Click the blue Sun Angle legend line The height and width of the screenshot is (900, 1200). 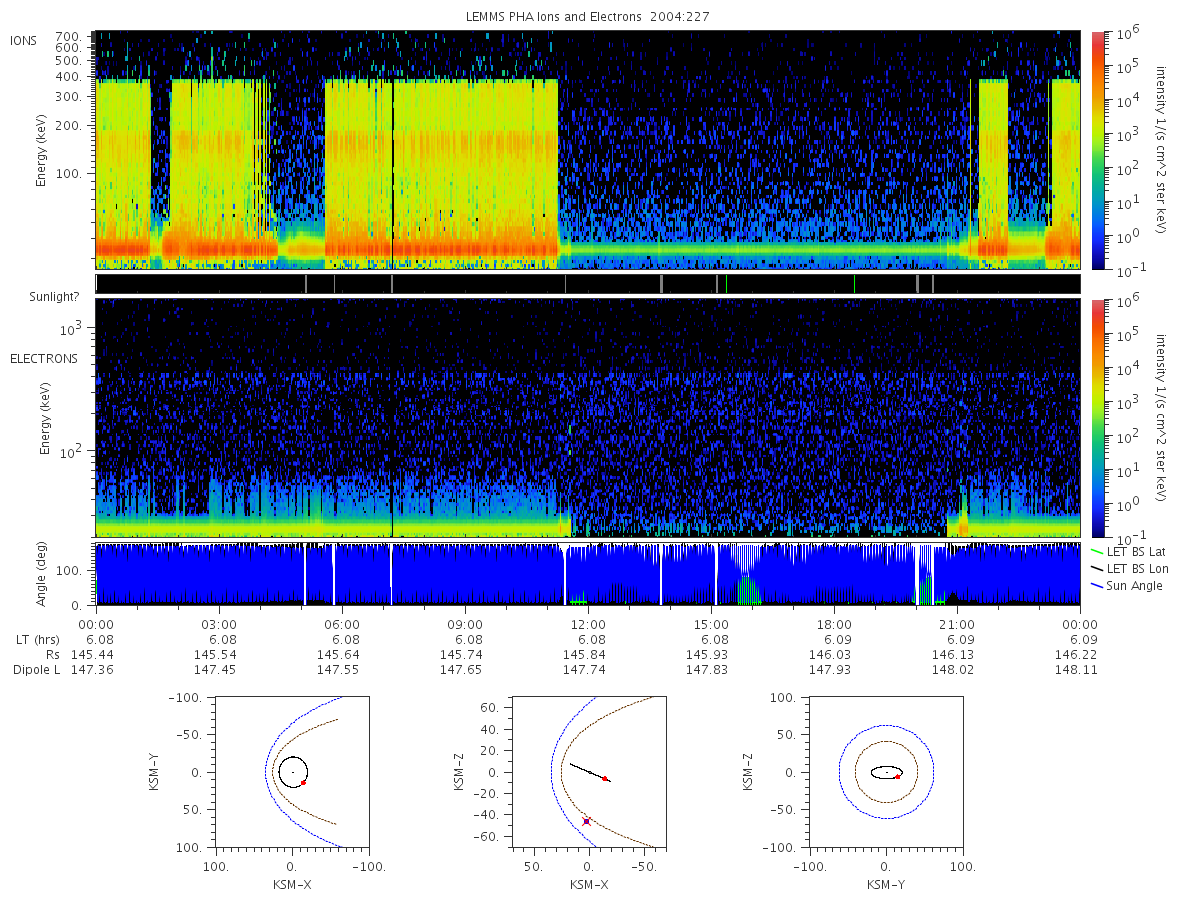1096,586
